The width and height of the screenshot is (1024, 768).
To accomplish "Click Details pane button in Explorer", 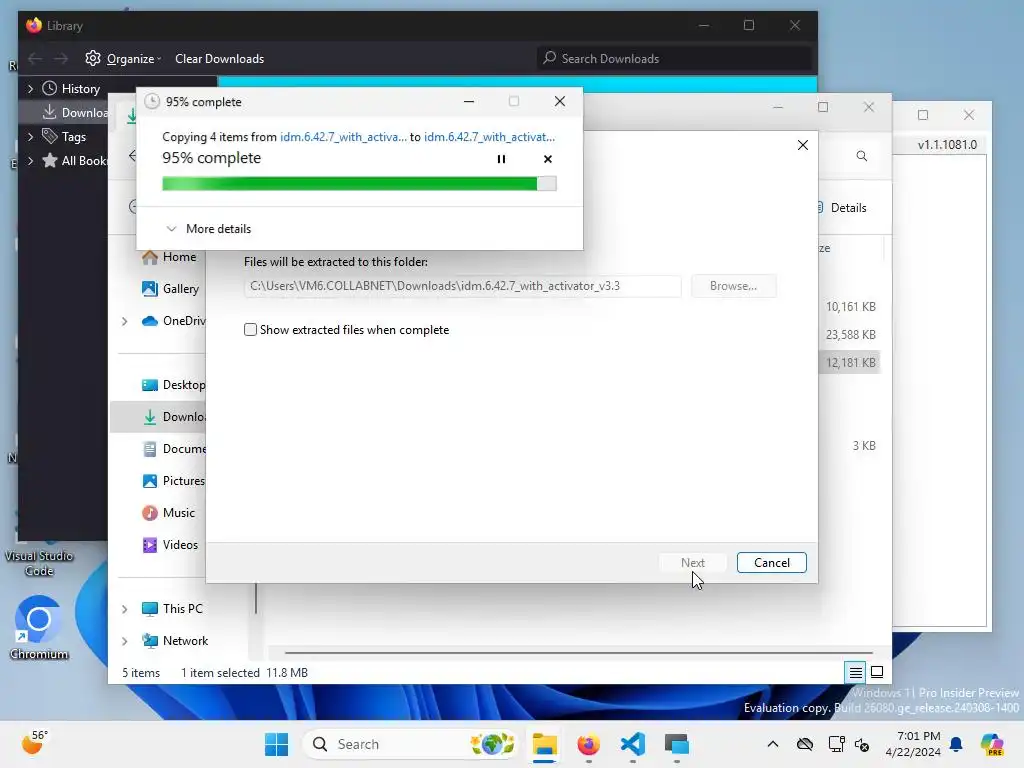I will point(842,208).
